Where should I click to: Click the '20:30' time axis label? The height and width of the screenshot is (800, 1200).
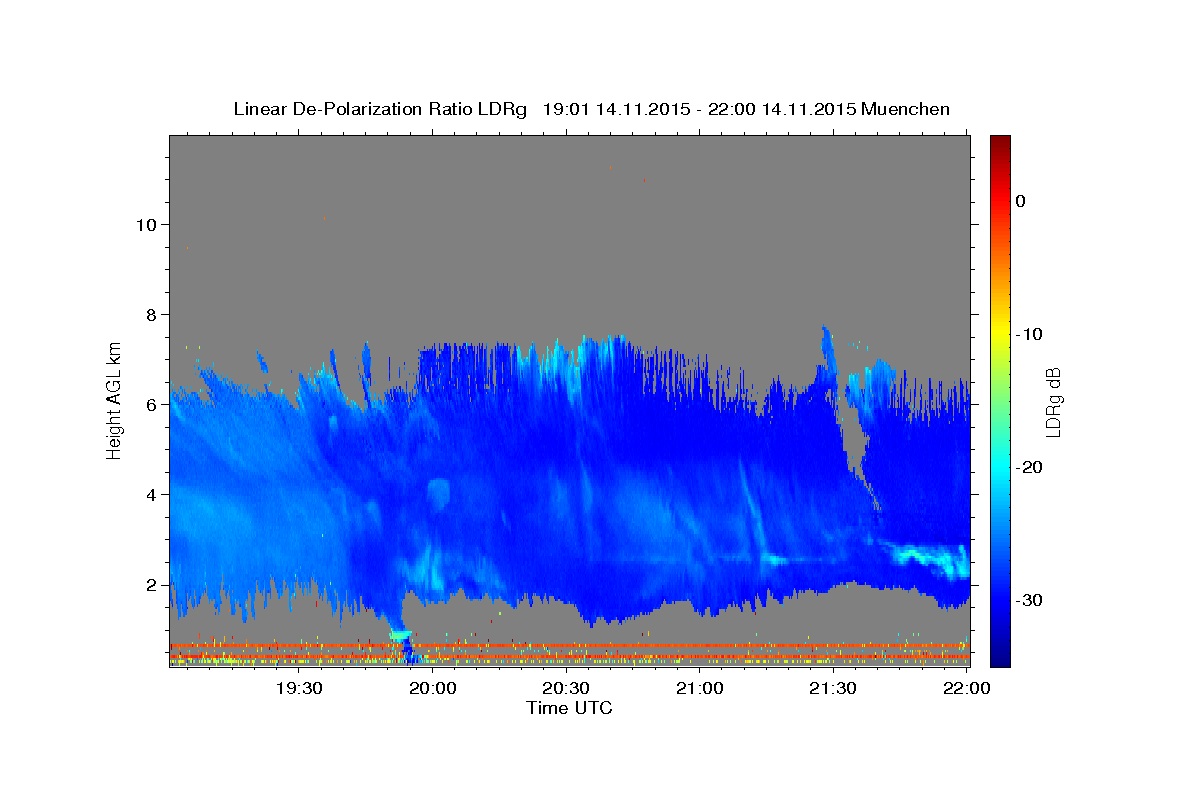(567, 688)
